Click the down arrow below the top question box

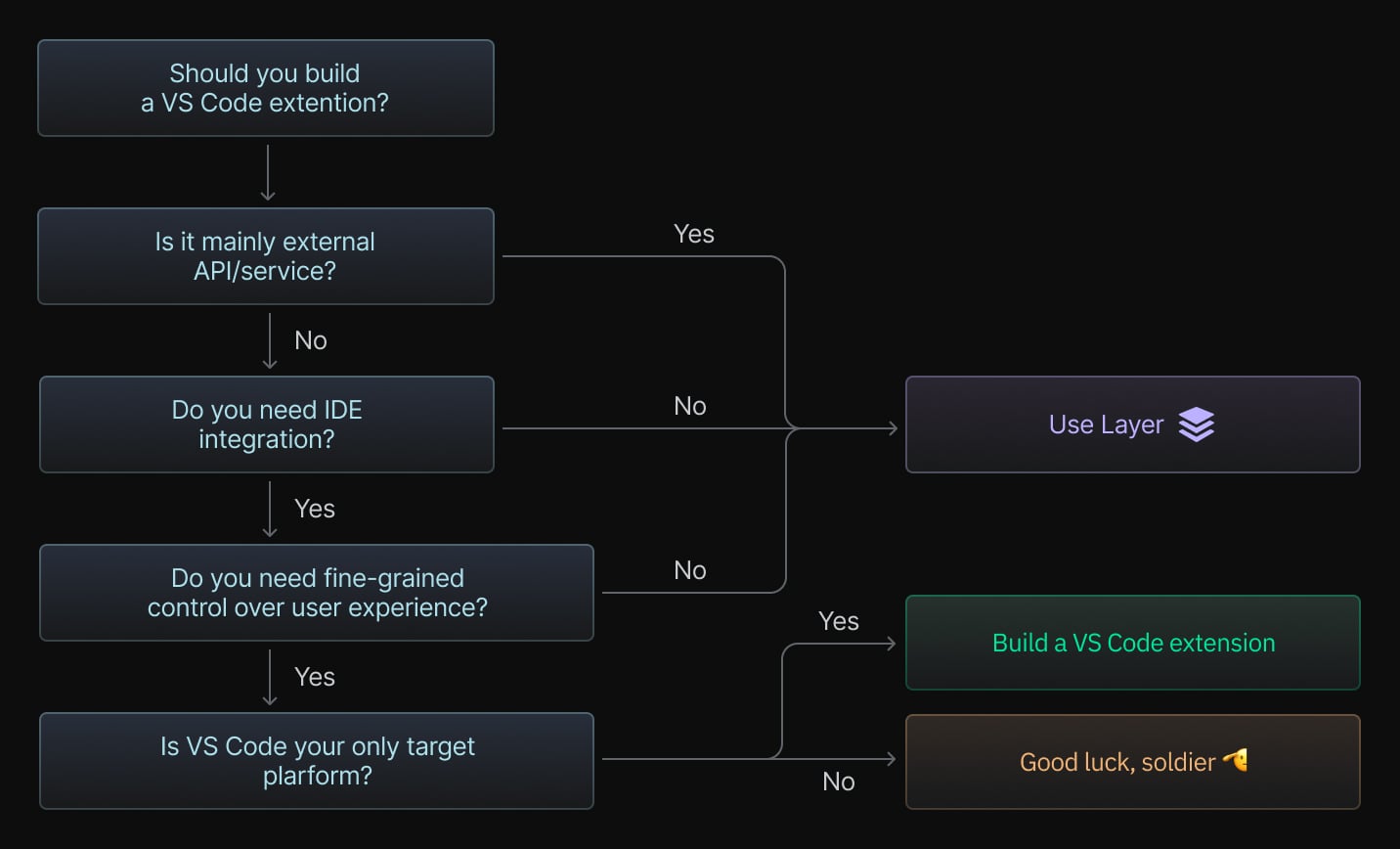(x=268, y=194)
